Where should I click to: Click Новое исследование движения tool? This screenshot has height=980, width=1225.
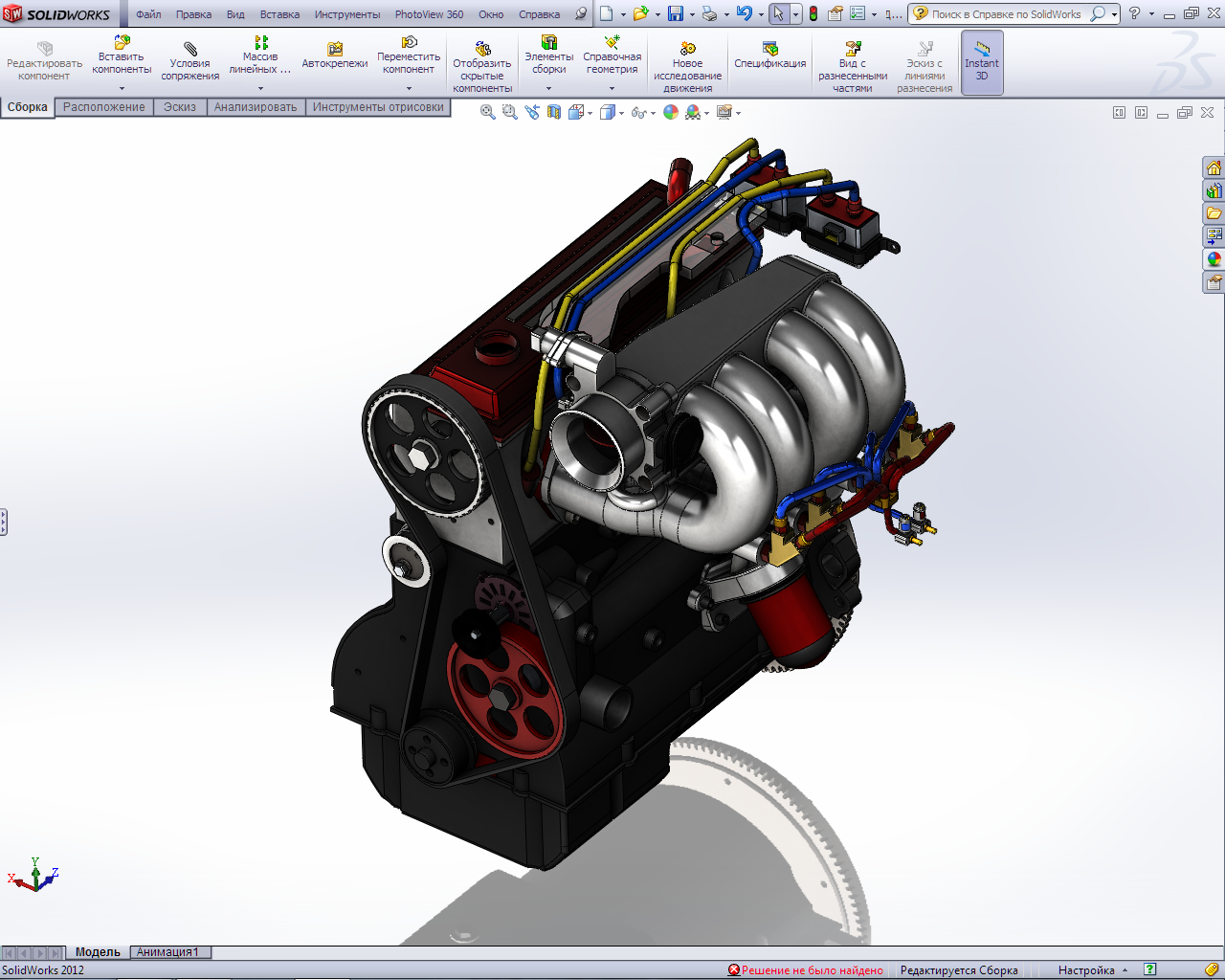[687, 67]
